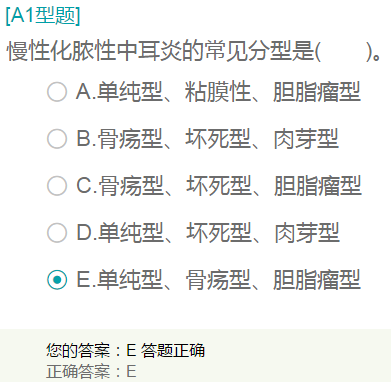Viewport: 391px width, 382px height.
Task: Click the blank parentheses in the question
Action: pos(343,52)
